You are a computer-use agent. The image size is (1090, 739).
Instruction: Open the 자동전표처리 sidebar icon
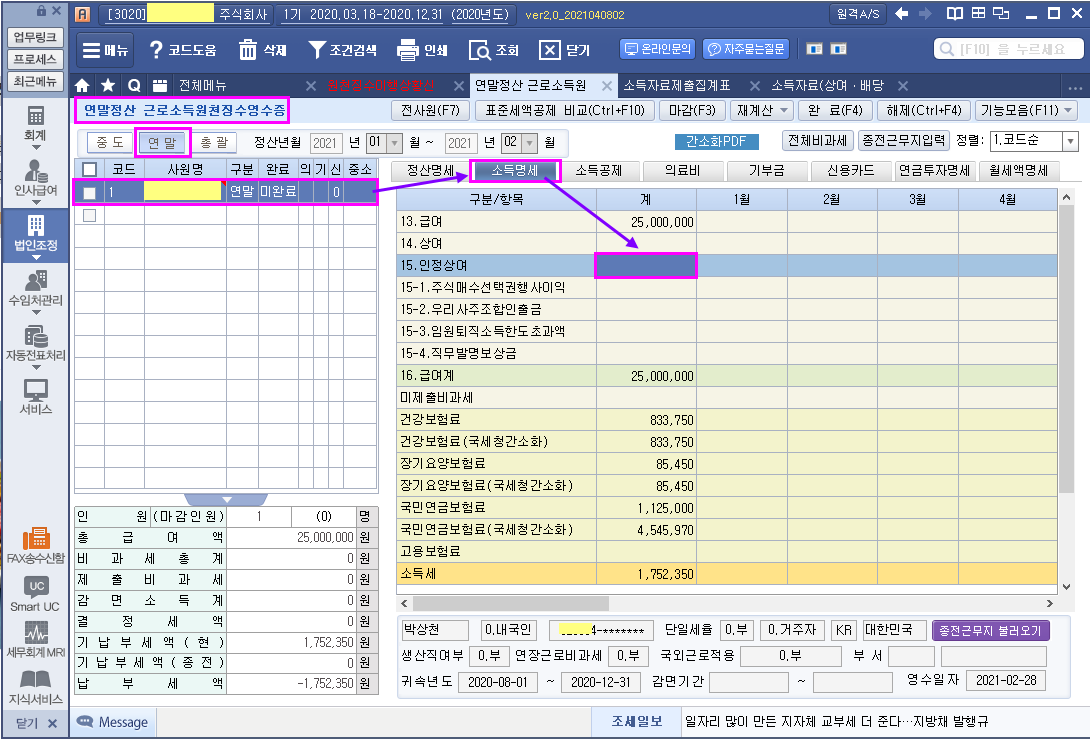click(x=35, y=342)
